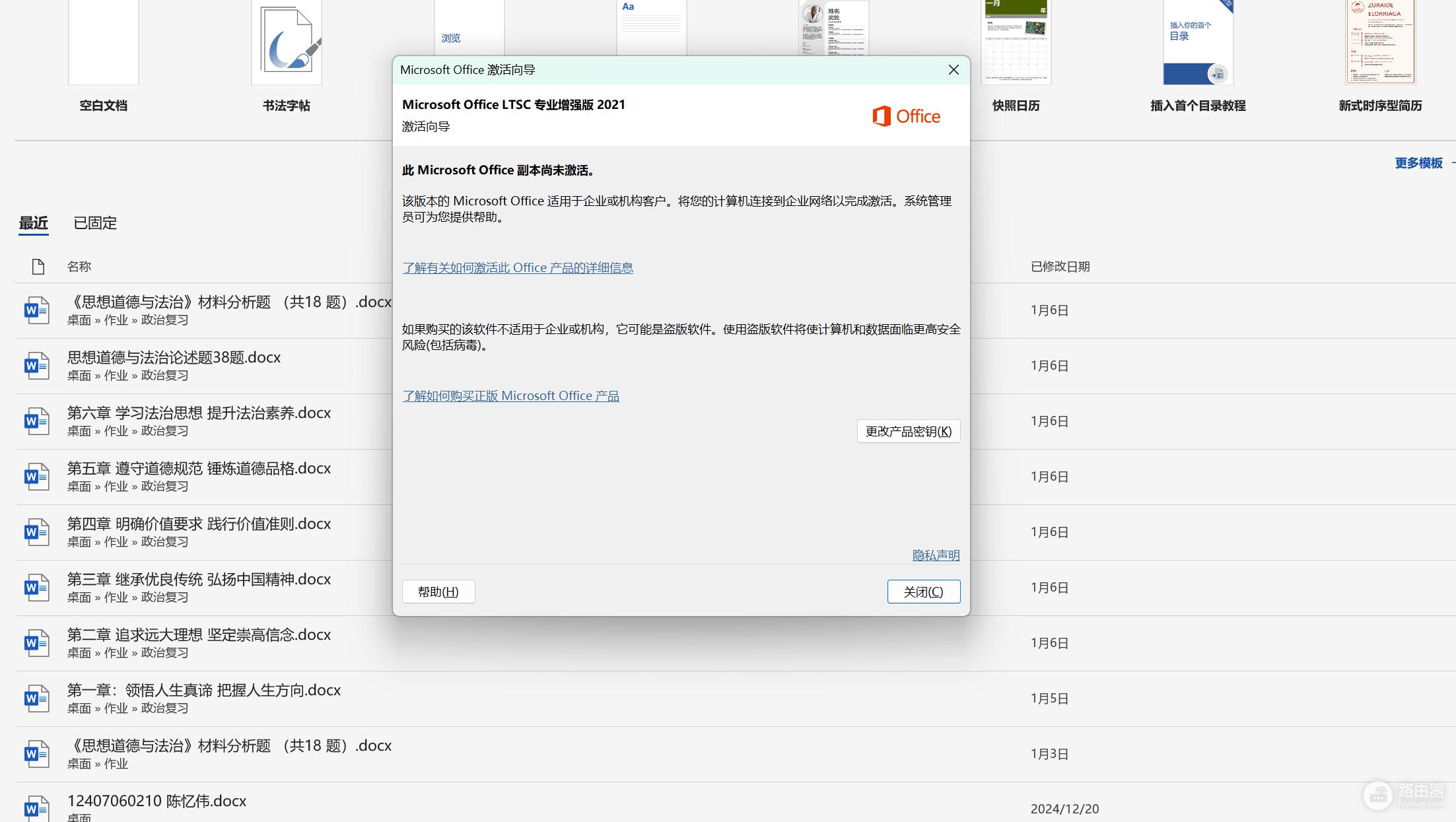The image size is (1456, 822).
Task: Sort by the 名称 column header
Action: 79,267
